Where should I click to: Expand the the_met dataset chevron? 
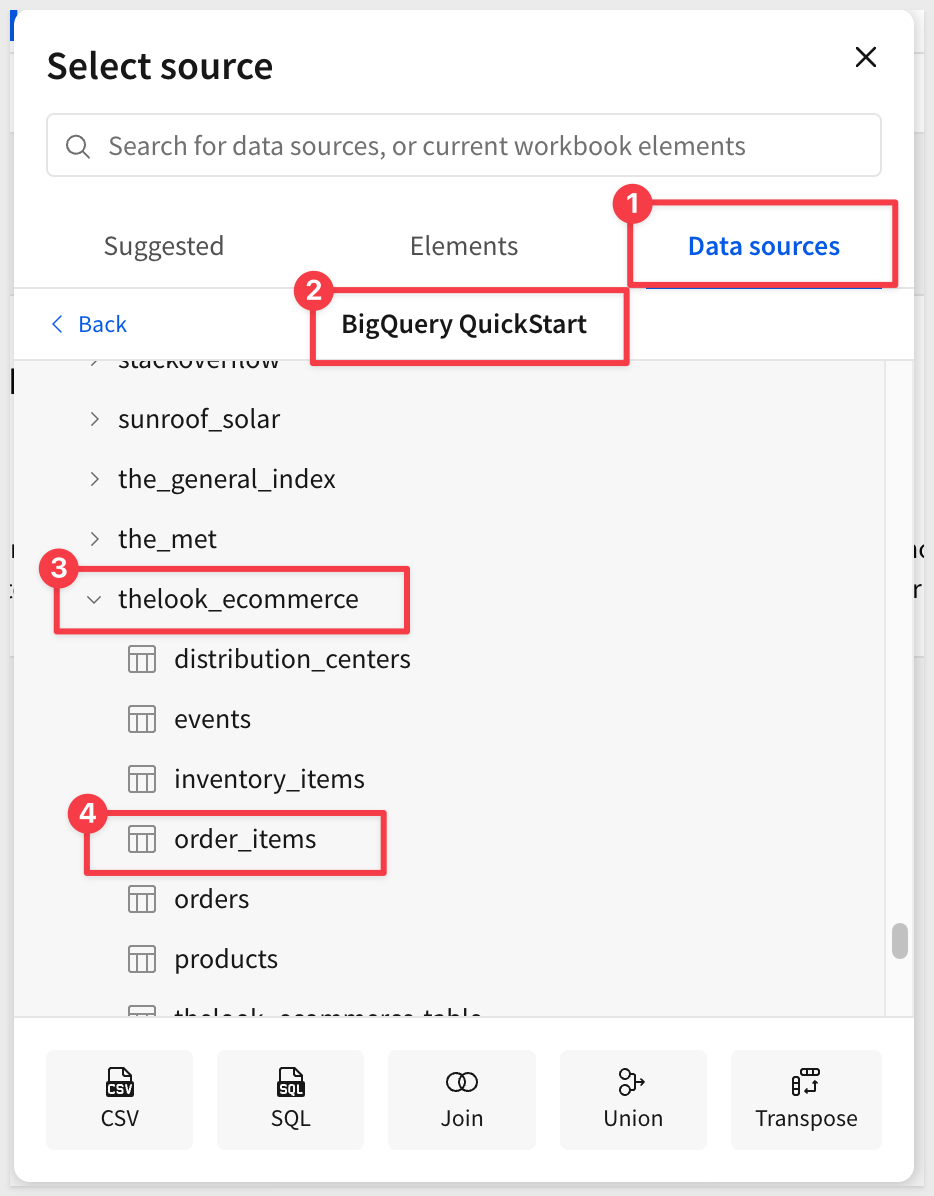[x=95, y=540]
